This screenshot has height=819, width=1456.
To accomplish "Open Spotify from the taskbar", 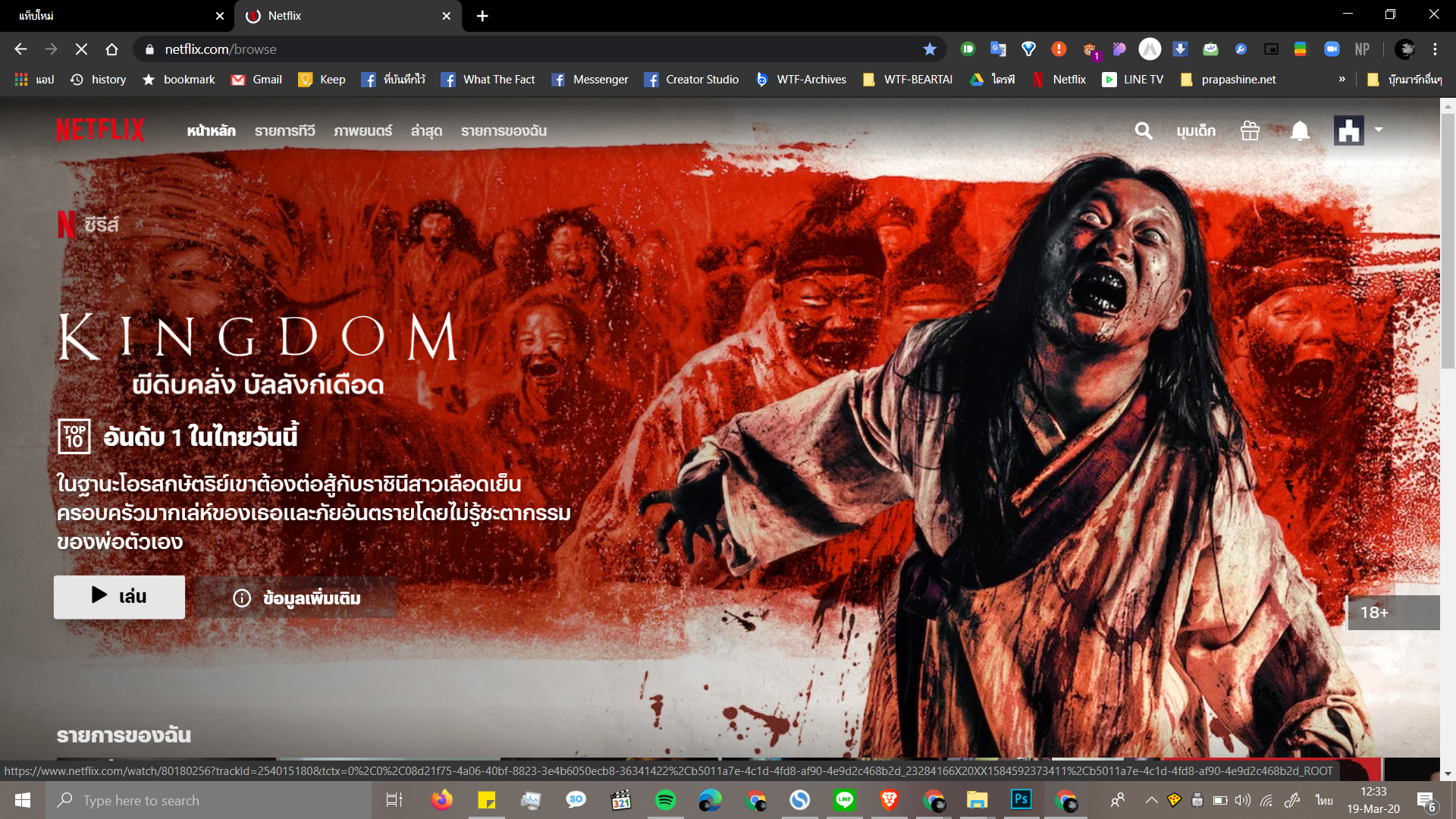I will click(665, 800).
